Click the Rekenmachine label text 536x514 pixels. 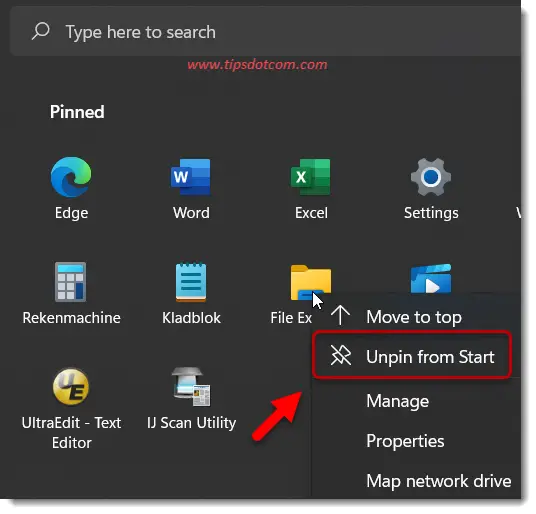click(x=71, y=317)
